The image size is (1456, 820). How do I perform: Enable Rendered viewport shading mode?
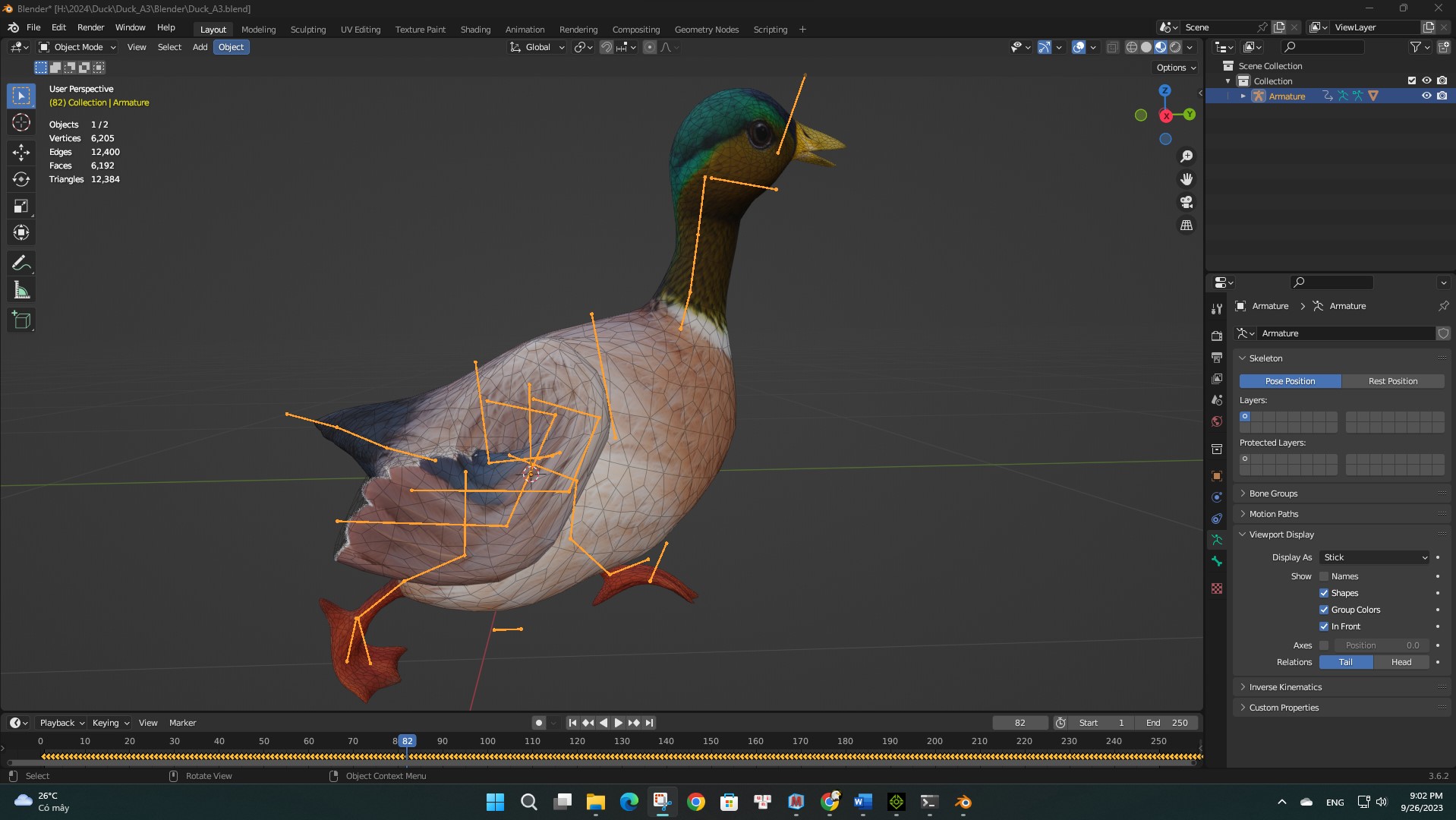[x=1176, y=47]
